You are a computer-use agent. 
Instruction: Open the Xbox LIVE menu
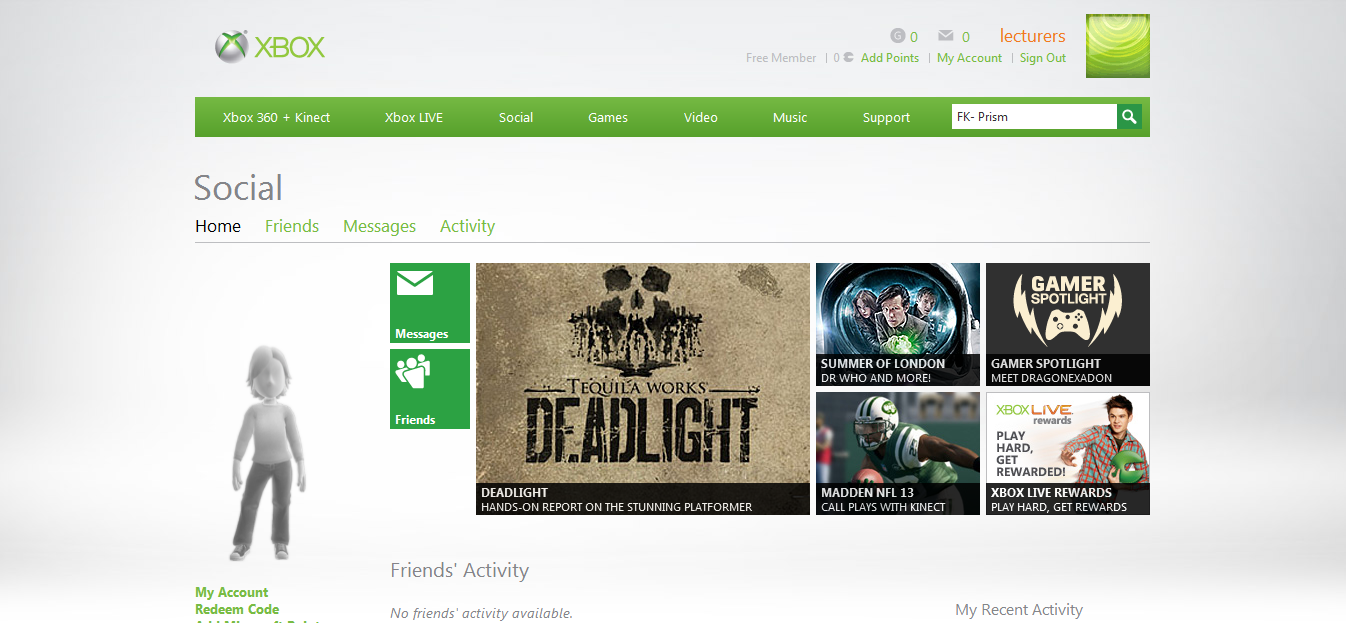coord(414,117)
